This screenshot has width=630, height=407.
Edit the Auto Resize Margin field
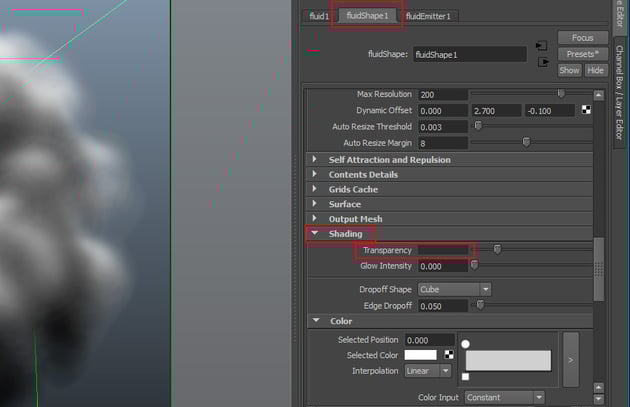(443, 143)
